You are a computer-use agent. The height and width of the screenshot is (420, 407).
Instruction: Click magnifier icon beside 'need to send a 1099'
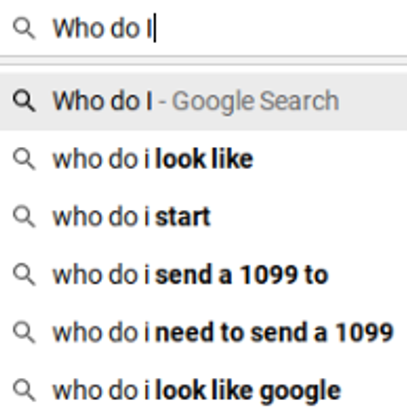(24, 332)
